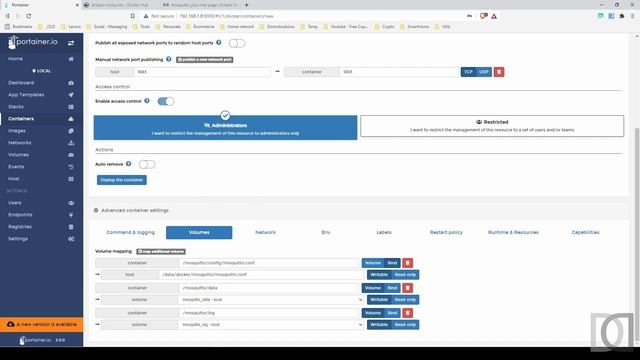The image size is (640, 360).
Task: Toggle publish all exposed ports to random host ports
Action: [237, 43]
